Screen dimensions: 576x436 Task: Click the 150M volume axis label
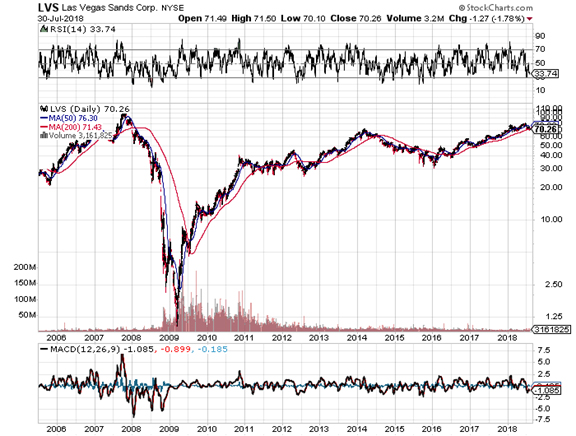pos(25,283)
